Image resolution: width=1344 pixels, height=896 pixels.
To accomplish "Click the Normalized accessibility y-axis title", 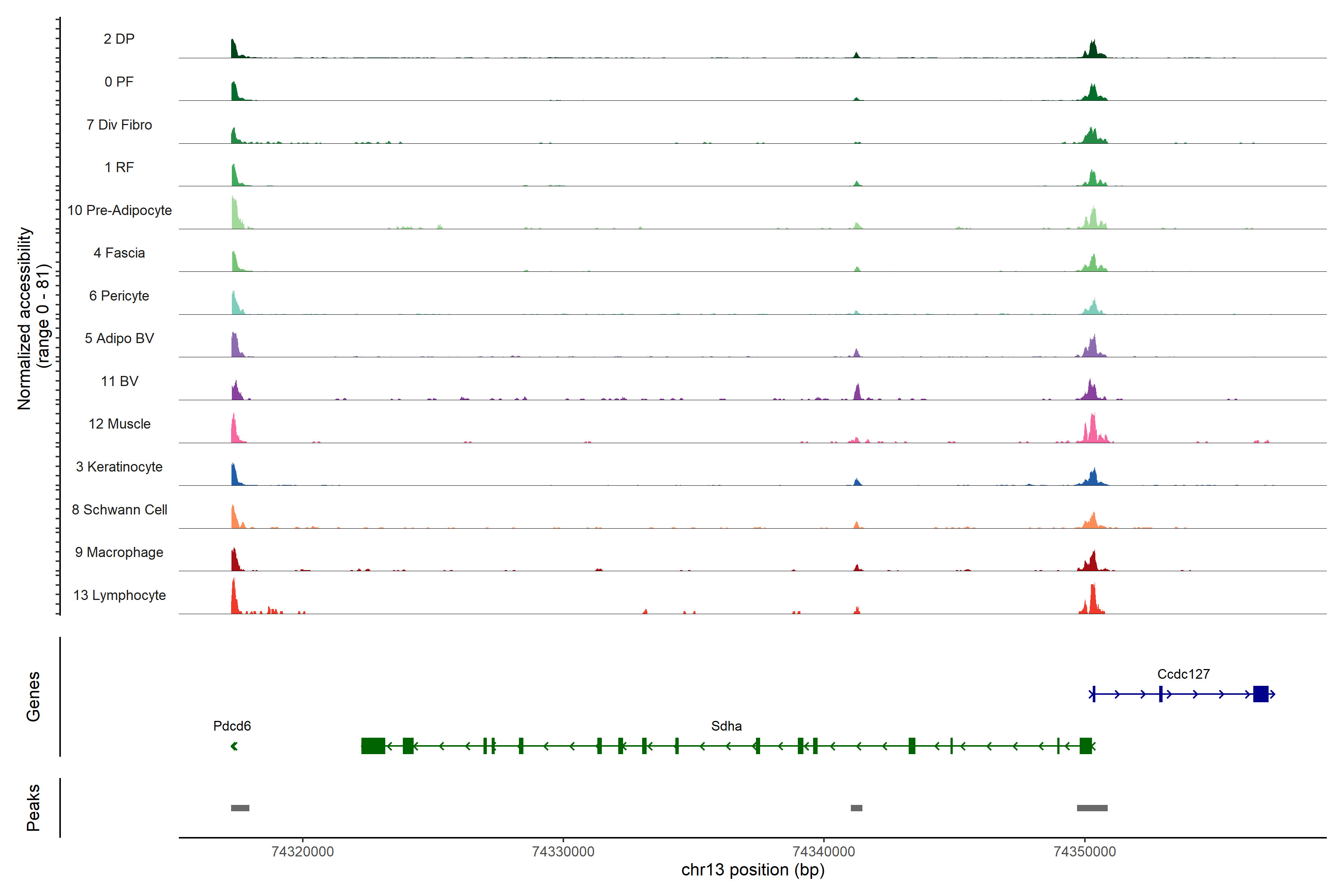I will (24, 318).
